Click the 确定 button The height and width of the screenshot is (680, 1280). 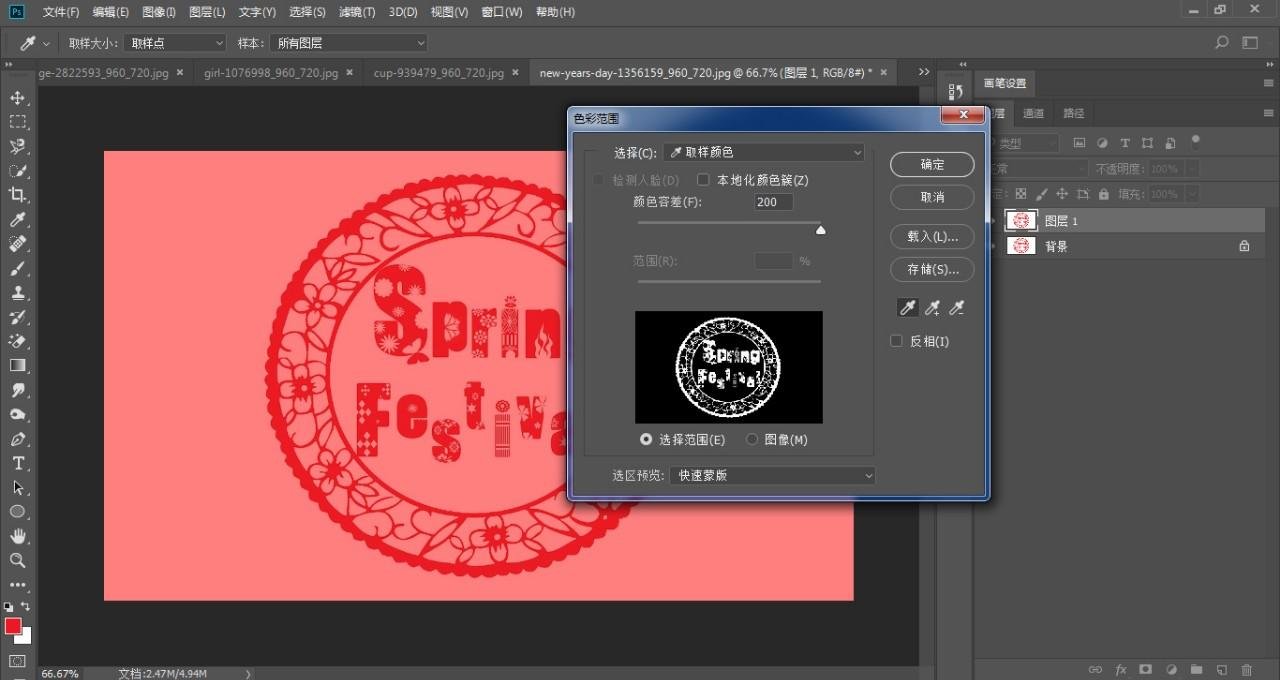931,164
